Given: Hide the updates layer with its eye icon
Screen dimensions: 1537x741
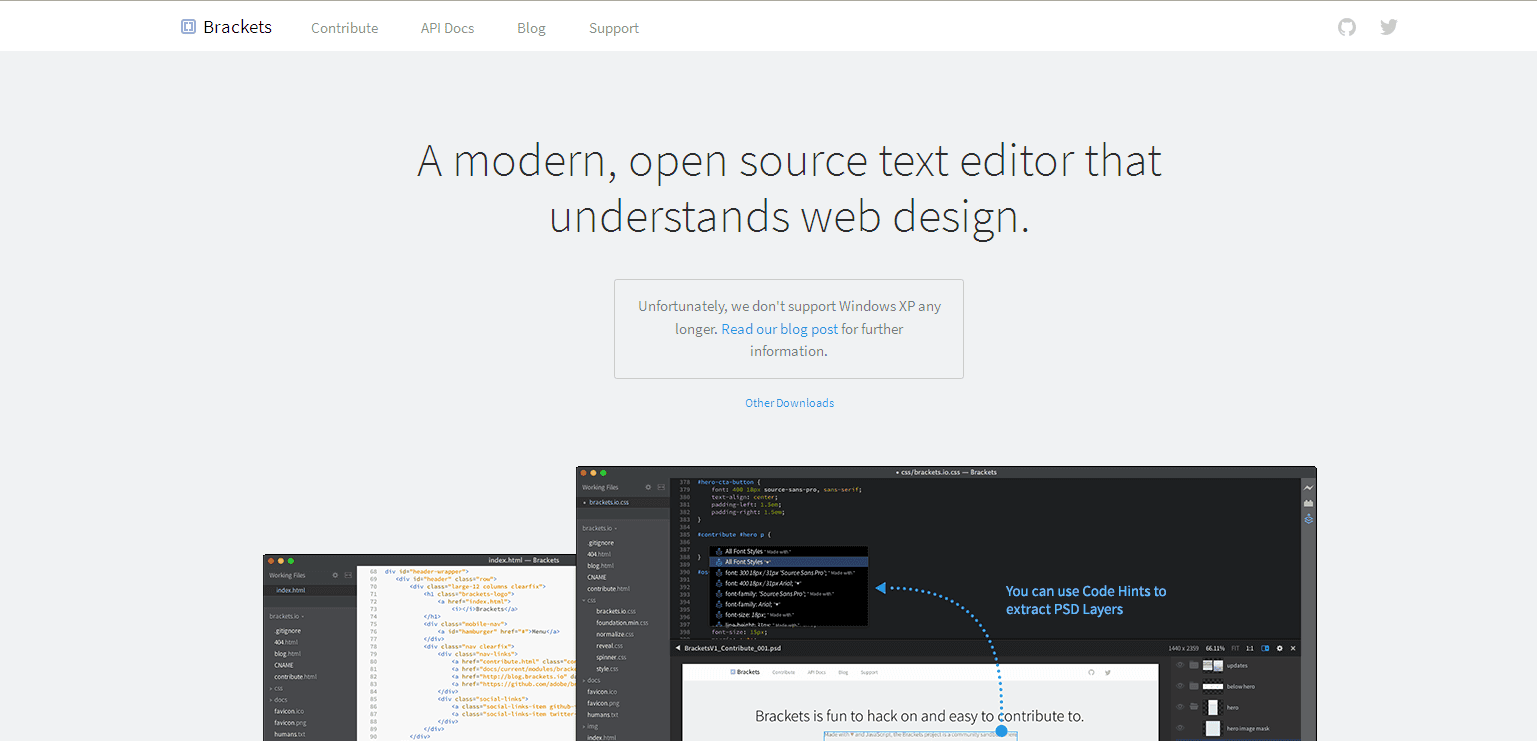Looking at the screenshot, I should [1180, 665].
